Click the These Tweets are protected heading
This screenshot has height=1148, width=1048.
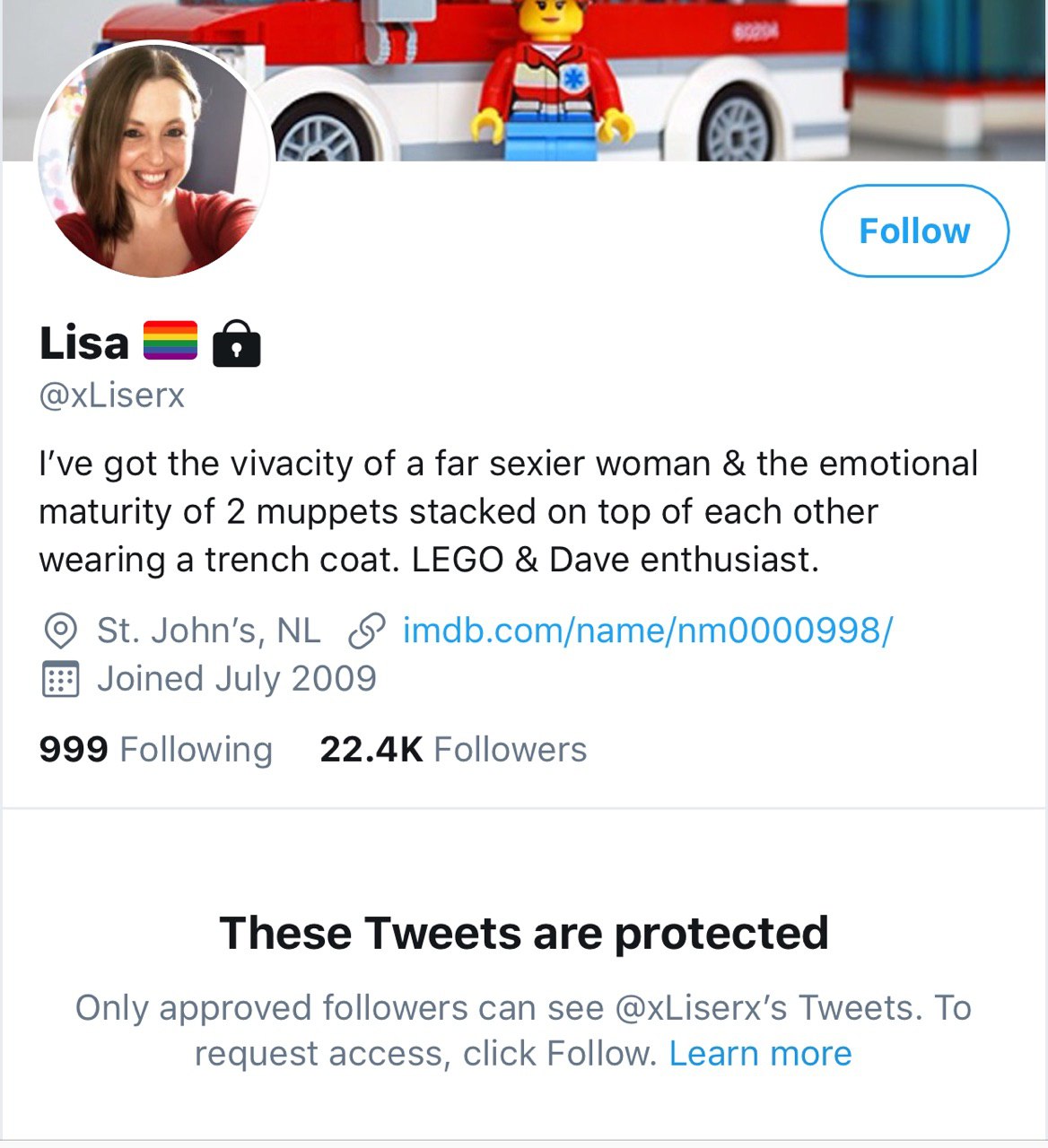pos(524,933)
